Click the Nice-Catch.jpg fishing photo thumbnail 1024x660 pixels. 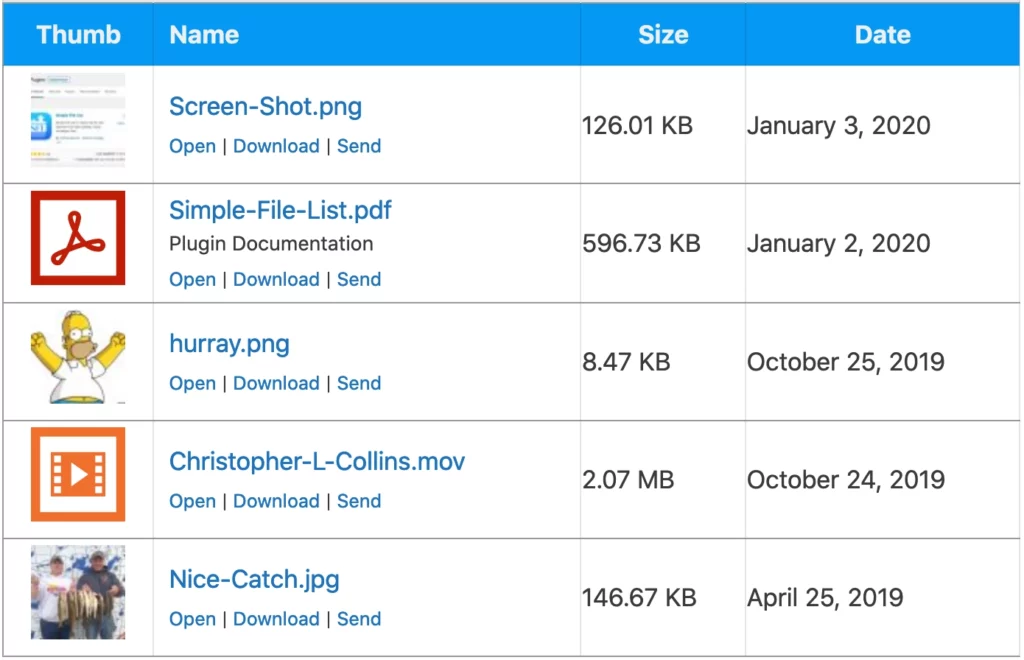(78, 593)
